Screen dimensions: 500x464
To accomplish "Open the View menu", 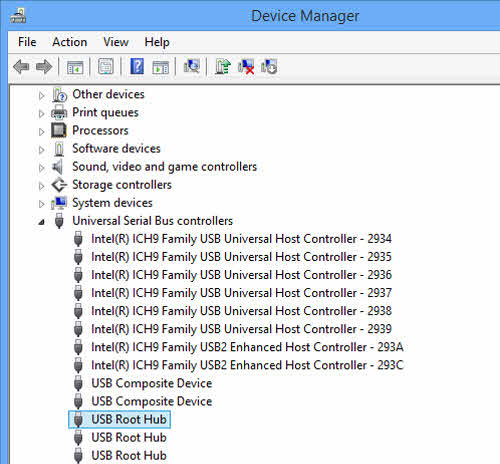I will point(116,42).
